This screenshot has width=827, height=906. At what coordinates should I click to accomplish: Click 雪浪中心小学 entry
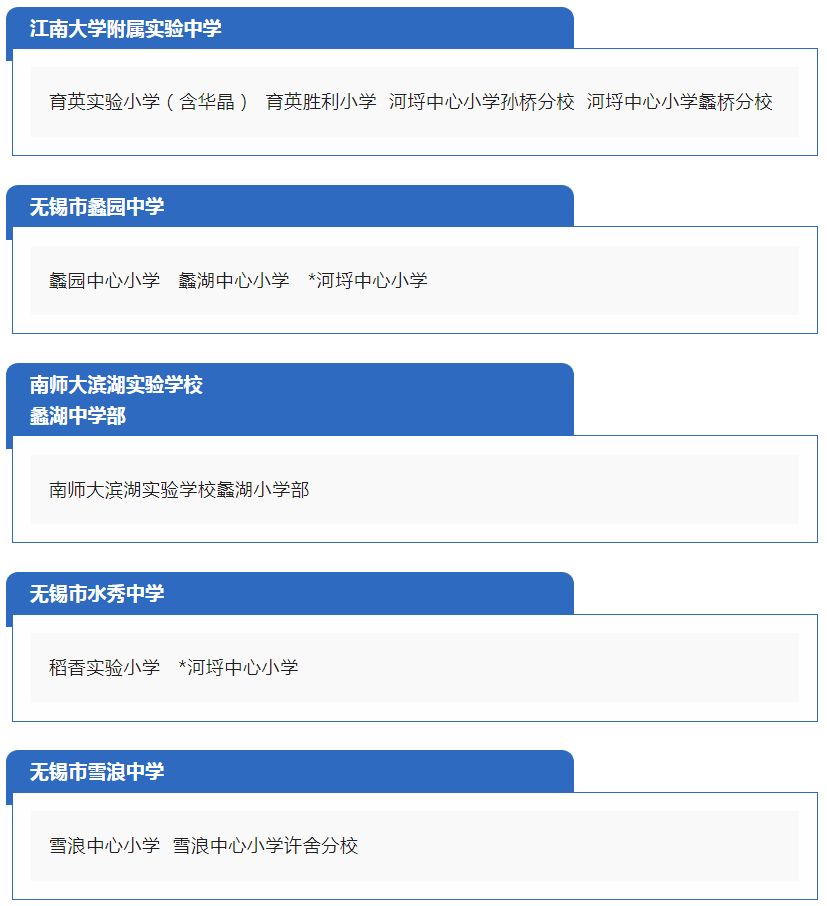click(105, 845)
